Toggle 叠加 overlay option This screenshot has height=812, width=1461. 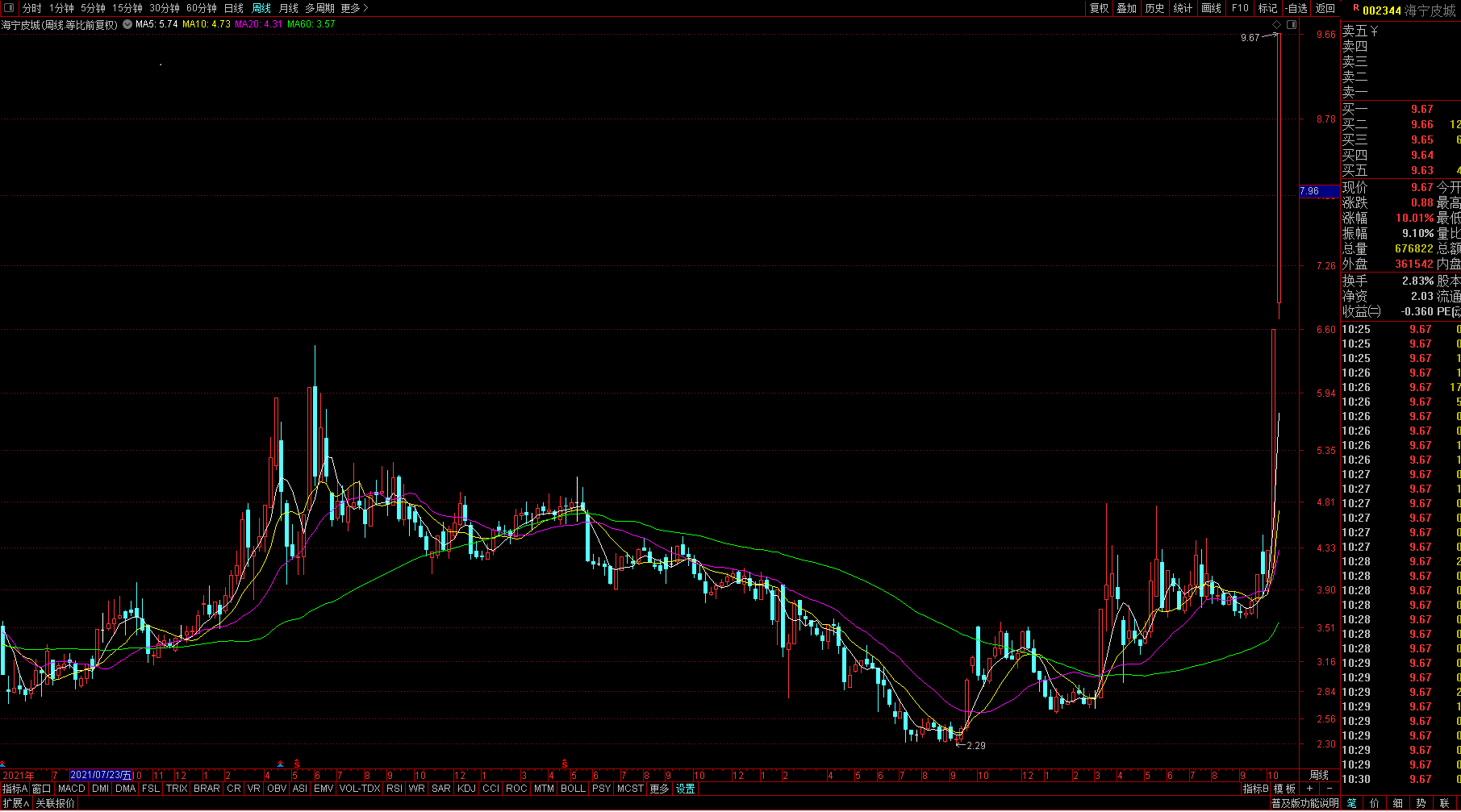click(x=1126, y=8)
